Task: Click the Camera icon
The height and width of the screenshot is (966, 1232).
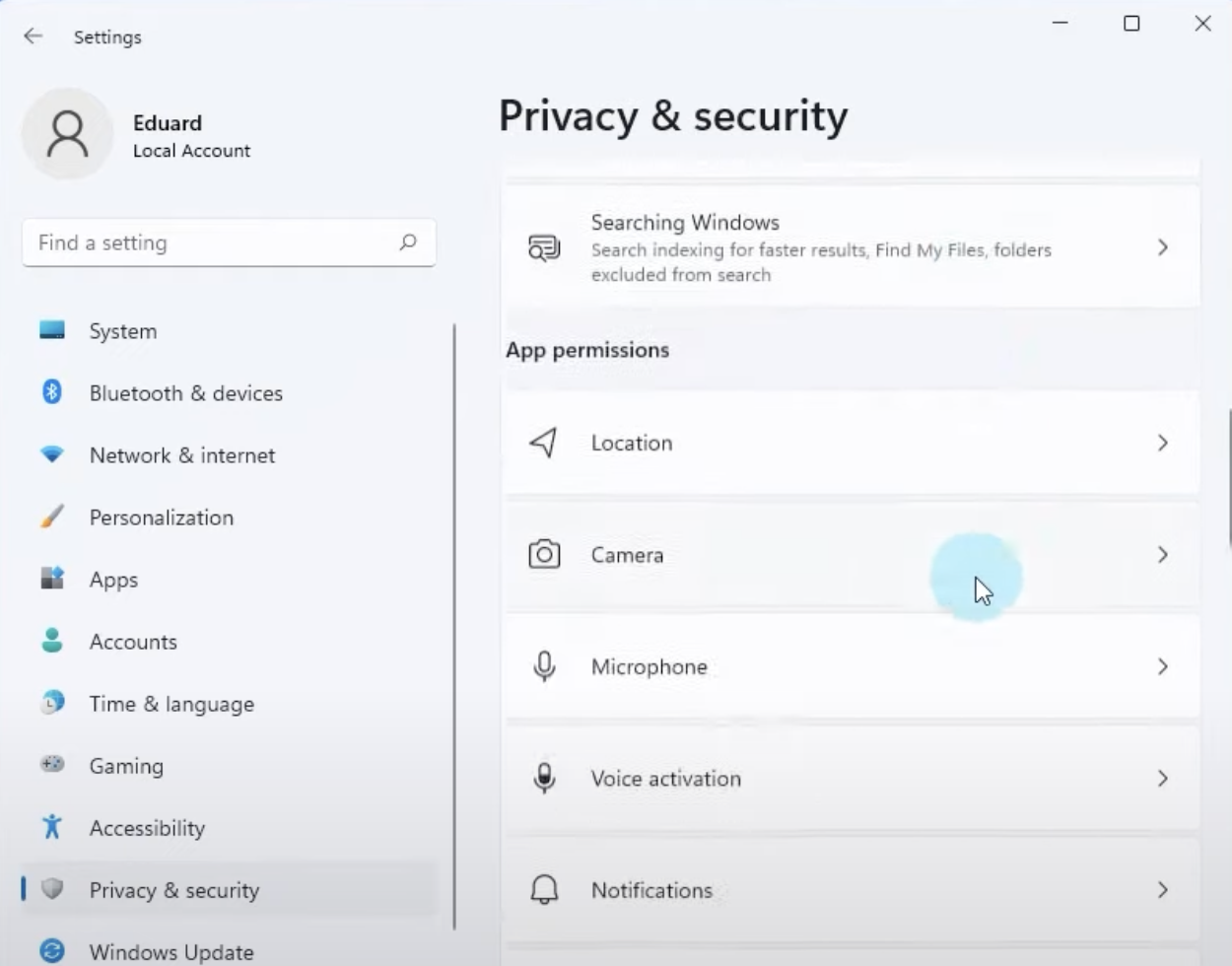Action: [x=544, y=554]
